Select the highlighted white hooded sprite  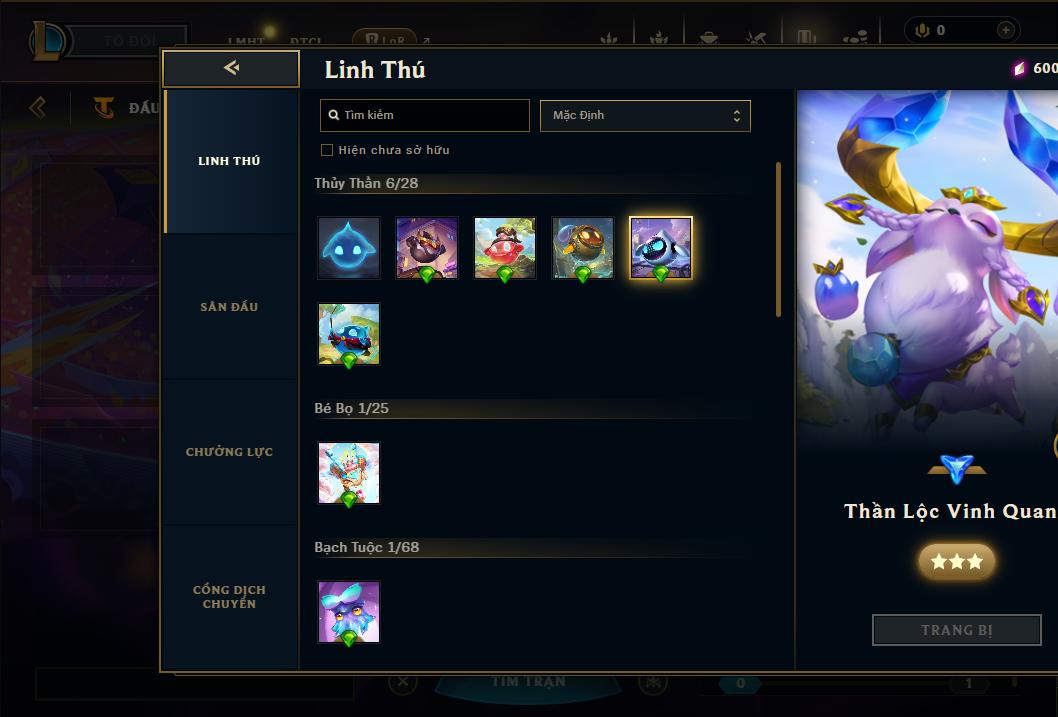661,248
